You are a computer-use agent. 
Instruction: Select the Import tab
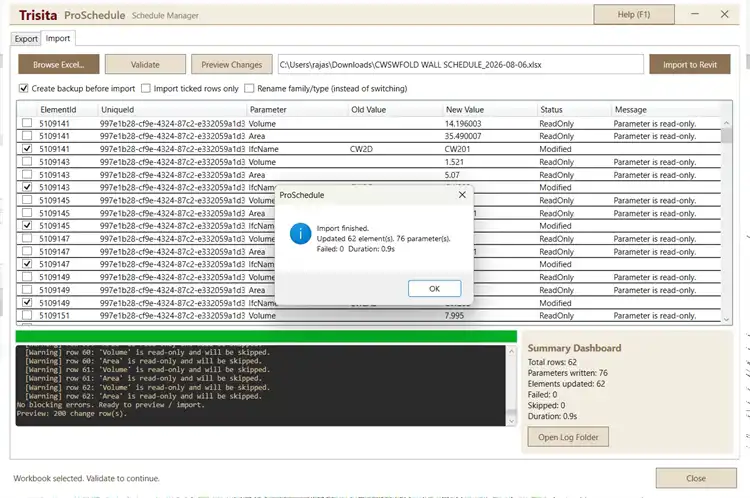(x=58, y=38)
